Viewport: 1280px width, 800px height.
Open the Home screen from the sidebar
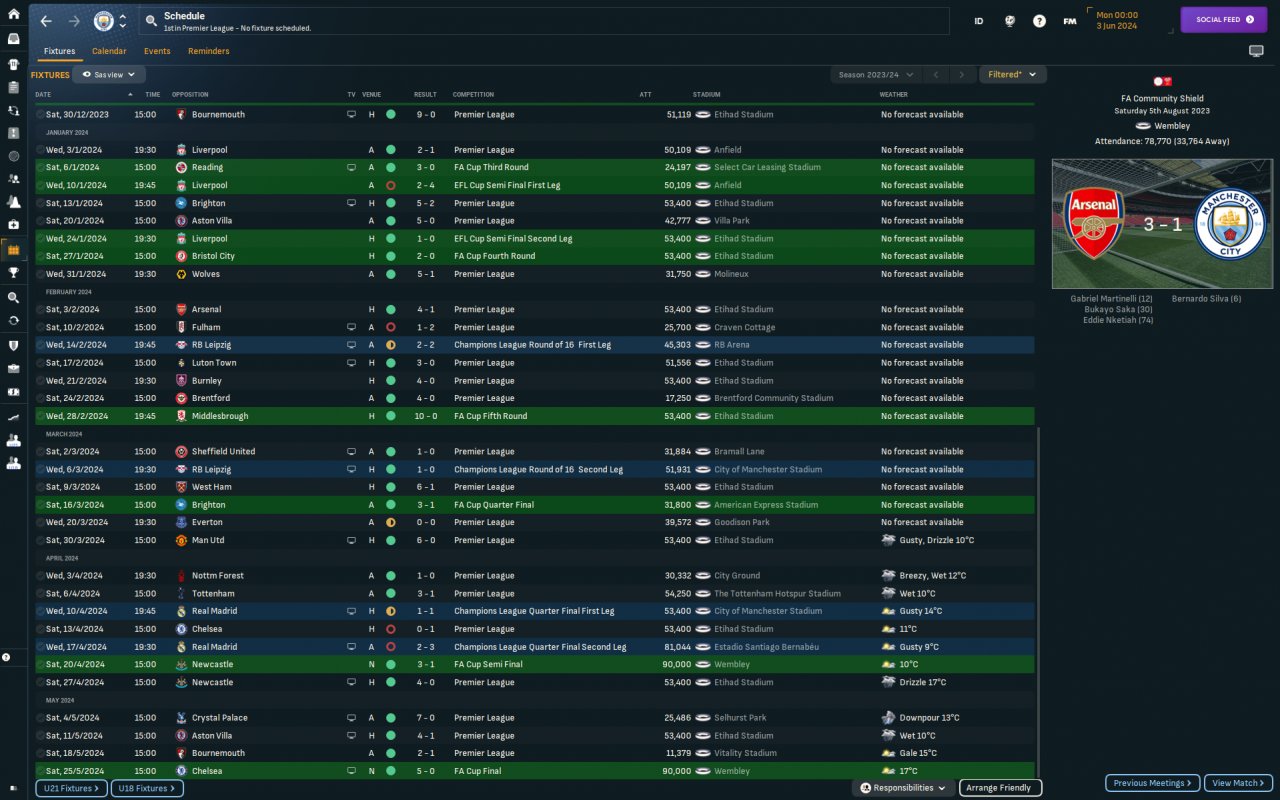(x=14, y=15)
